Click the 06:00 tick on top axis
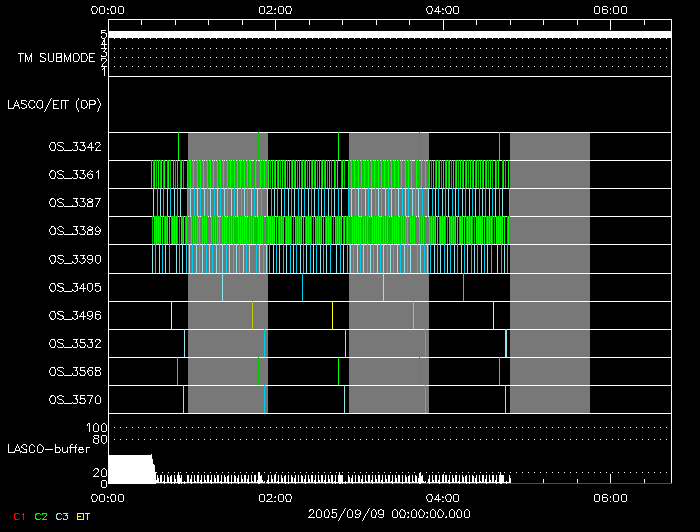Viewport: 700px width, 532px height. click(610, 10)
